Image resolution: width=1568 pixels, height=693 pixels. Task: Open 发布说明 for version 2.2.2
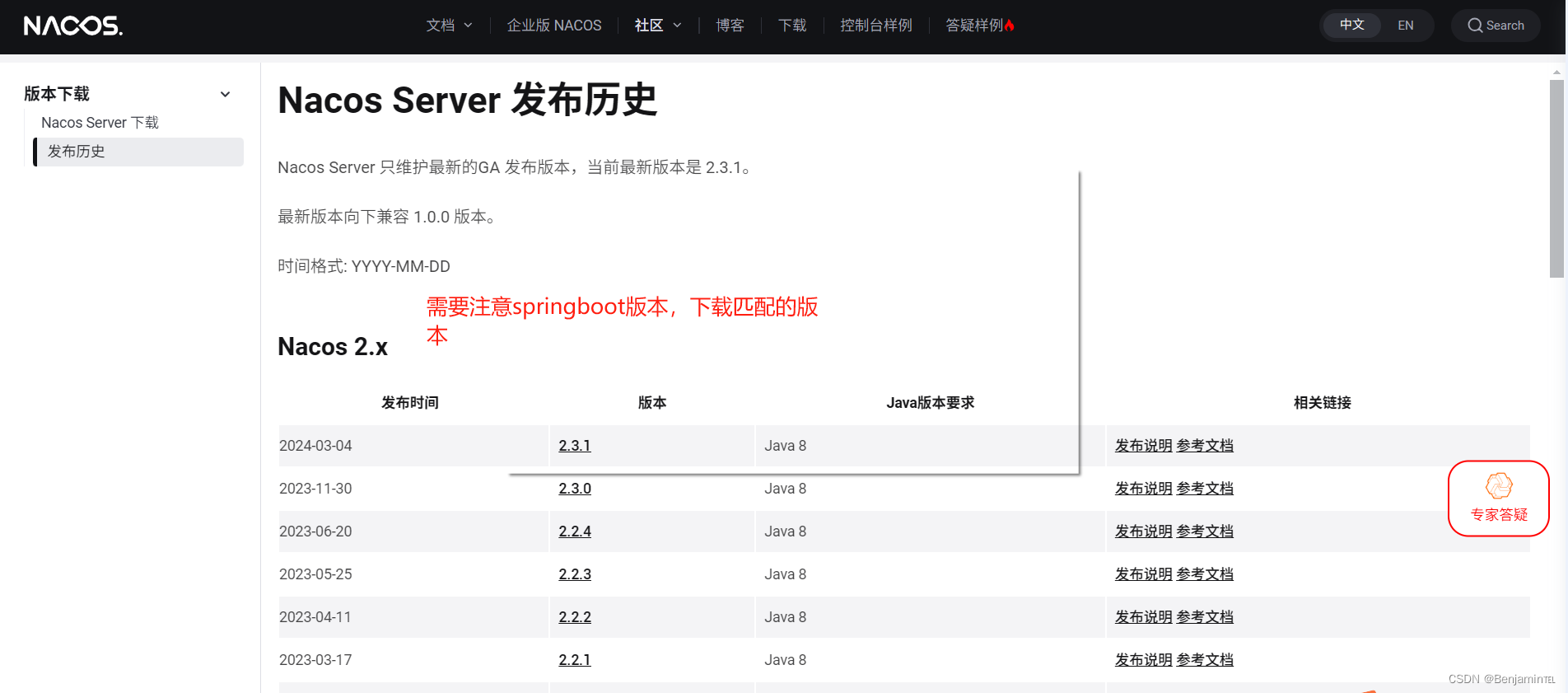[x=1144, y=617]
